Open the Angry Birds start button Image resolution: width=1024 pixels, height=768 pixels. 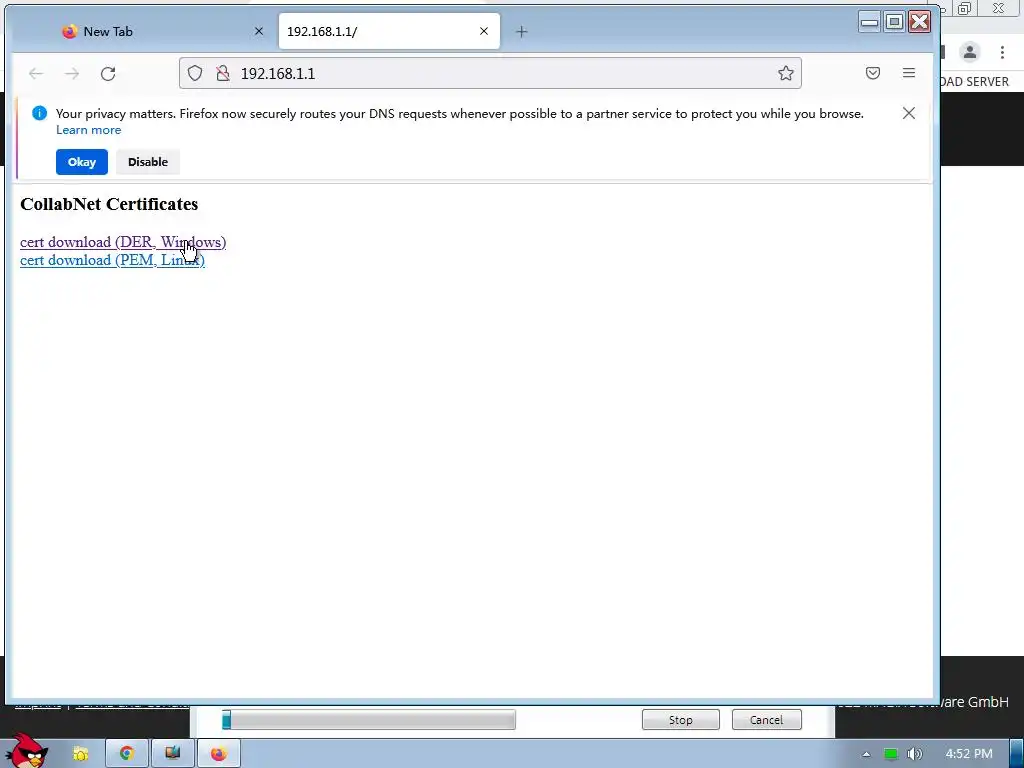click(x=25, y=751)
